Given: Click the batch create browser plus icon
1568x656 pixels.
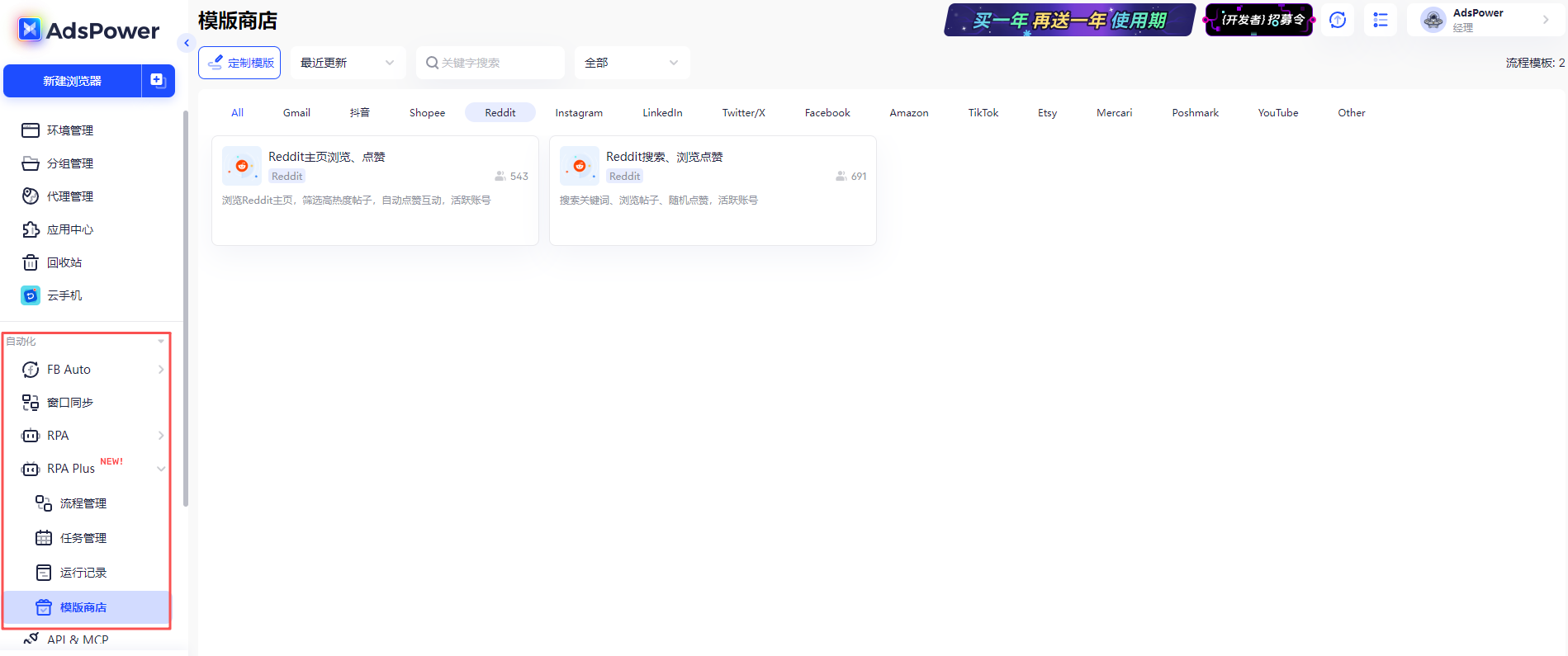Looking at the screenshot, I should click(158, 81).
